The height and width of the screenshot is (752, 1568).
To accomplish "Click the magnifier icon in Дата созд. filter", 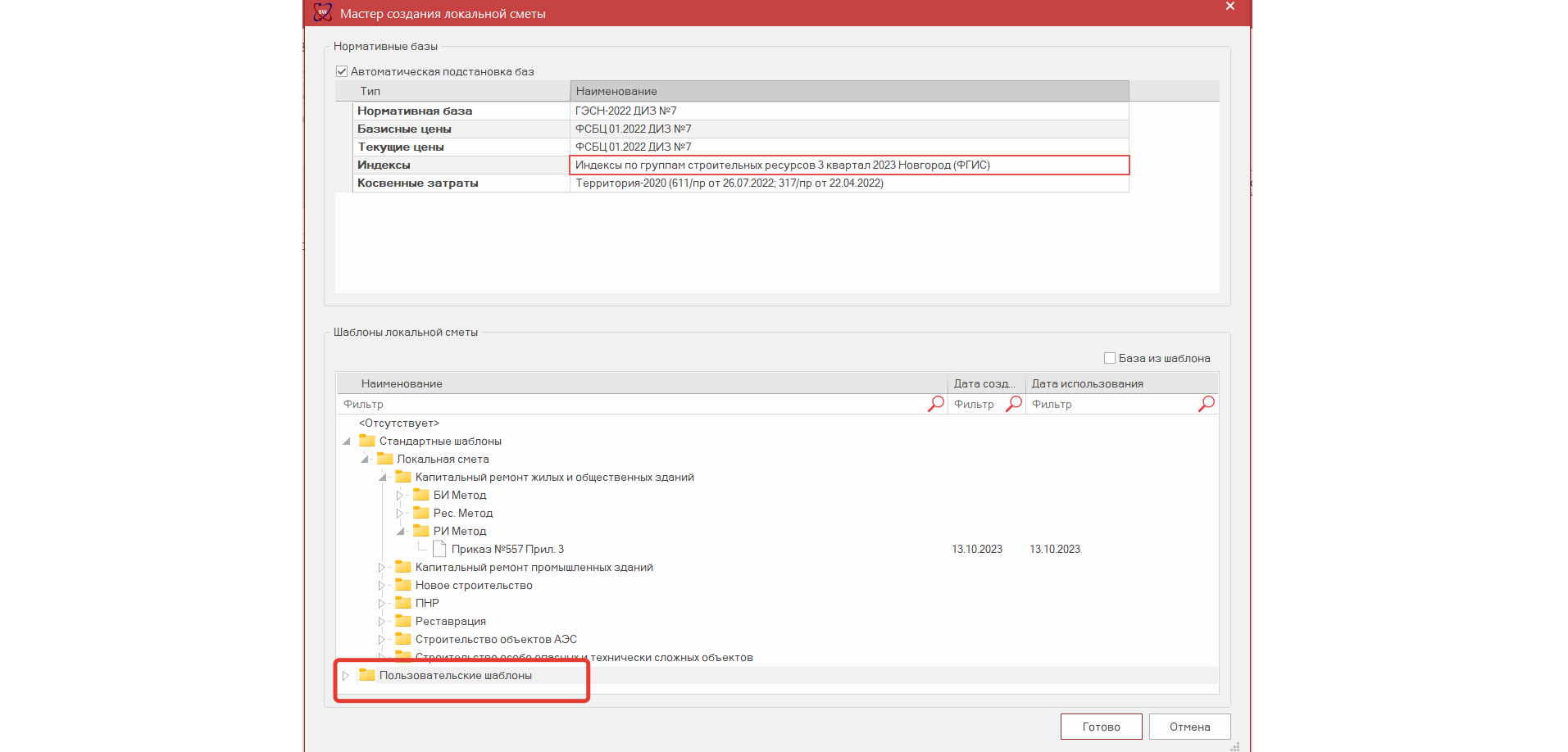I will pyautogui.click(x=1014, y=404).
